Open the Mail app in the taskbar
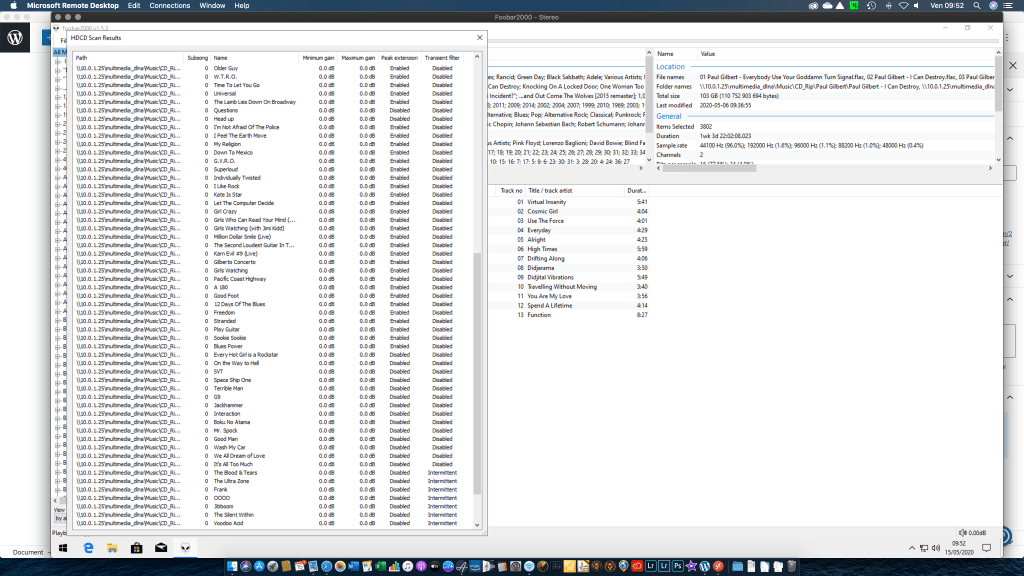1024x576 pixels. coord(160,548)
